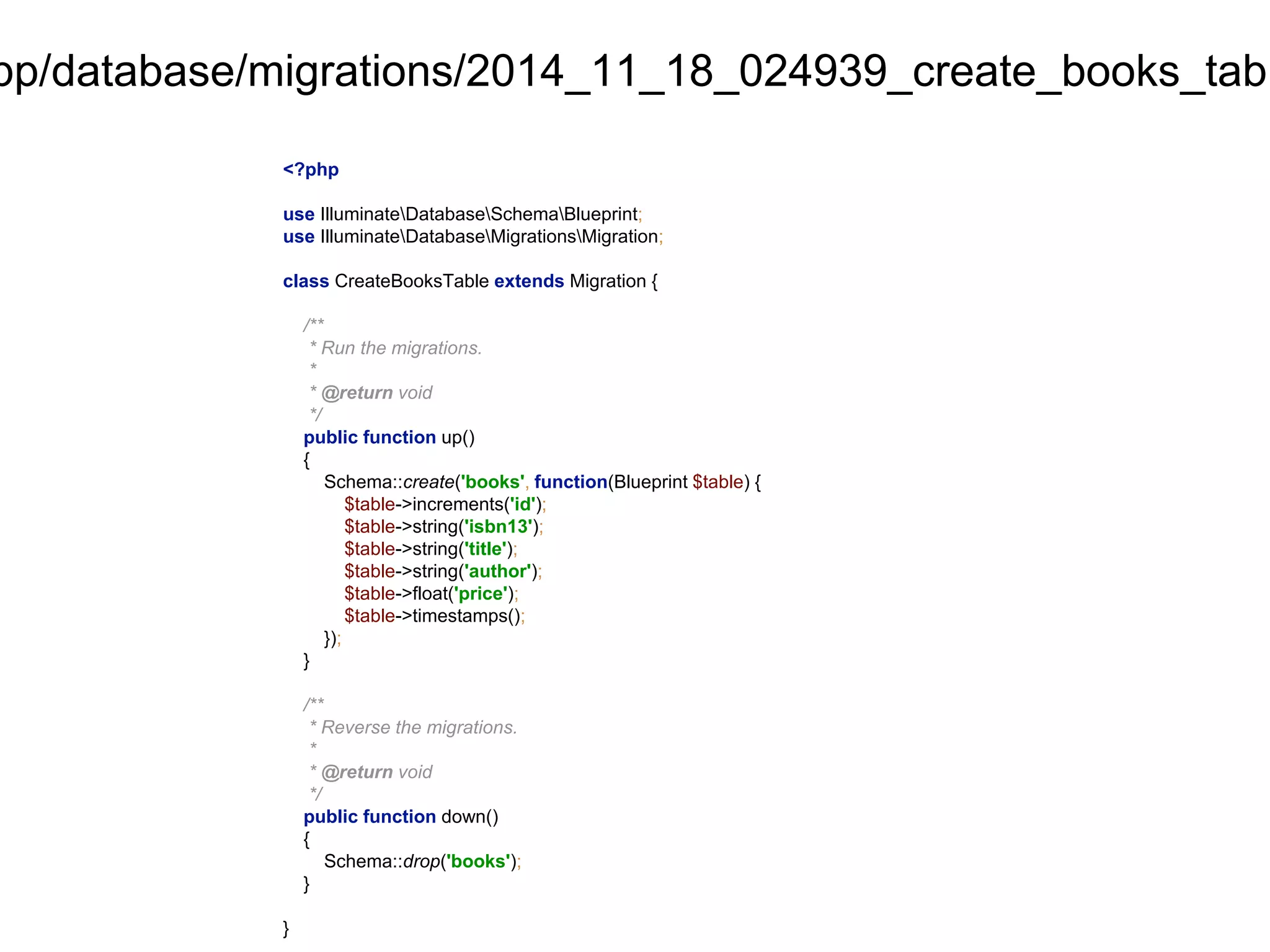
Task: Click the "$table->string('isbn13');" line
Action: click(x=444, y=527)
